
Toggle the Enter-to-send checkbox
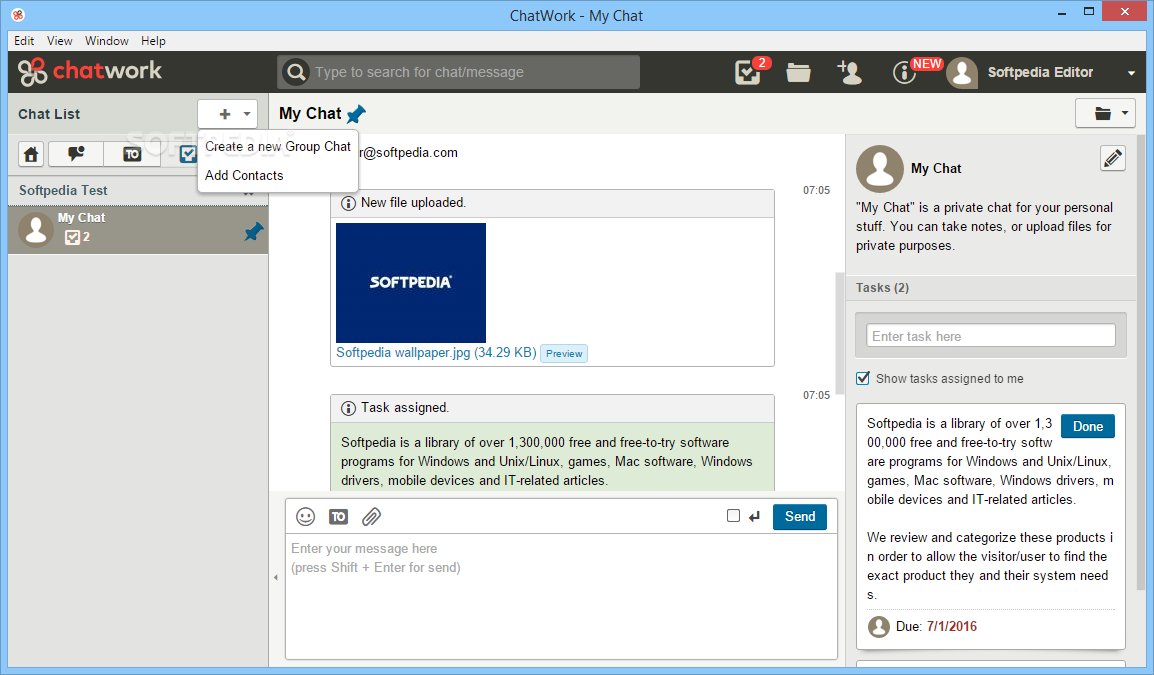click(x=733, y=515)
